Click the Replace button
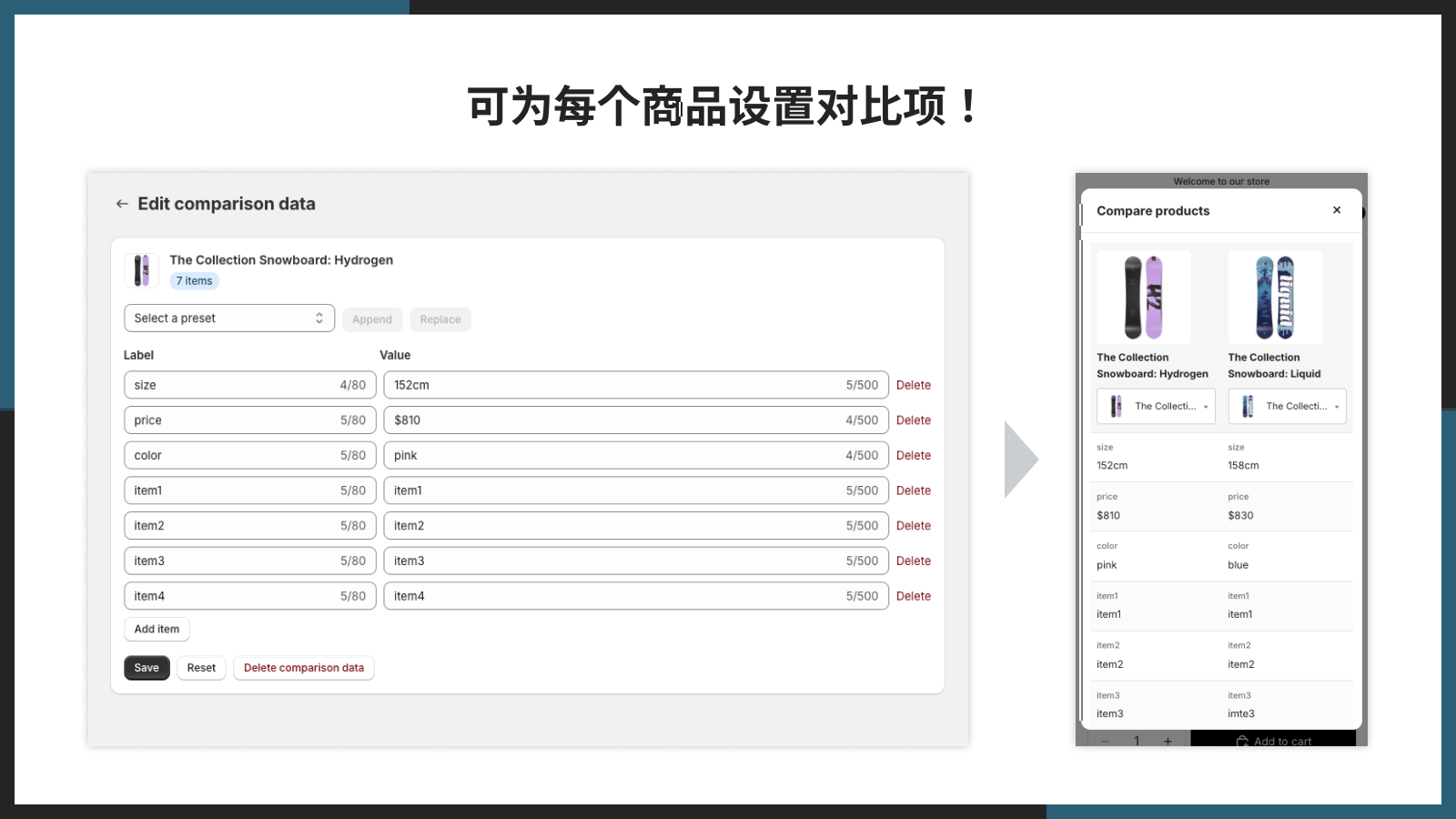The image size is (1456, 819). (440, 319)
